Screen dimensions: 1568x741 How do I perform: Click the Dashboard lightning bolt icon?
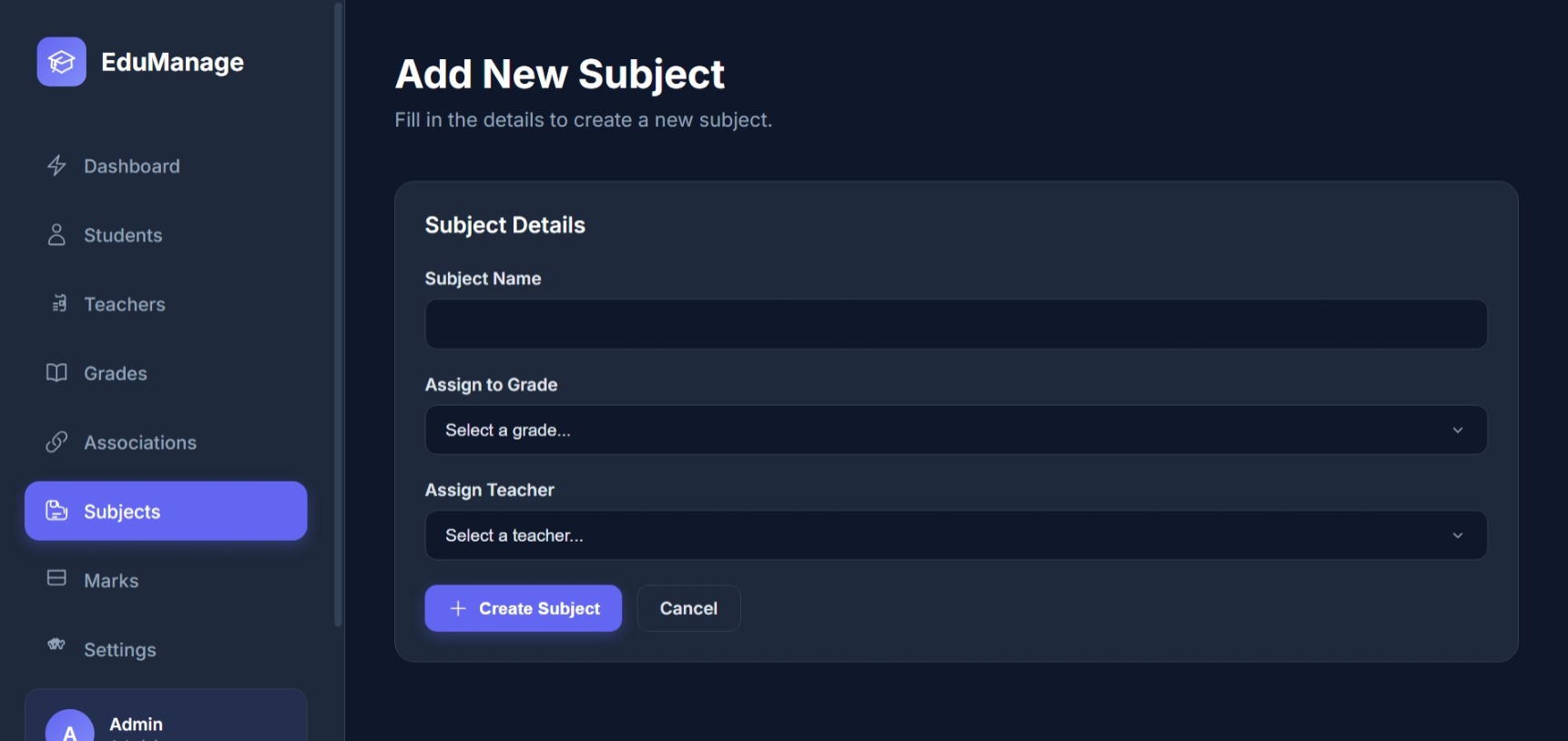coord(56,166)
